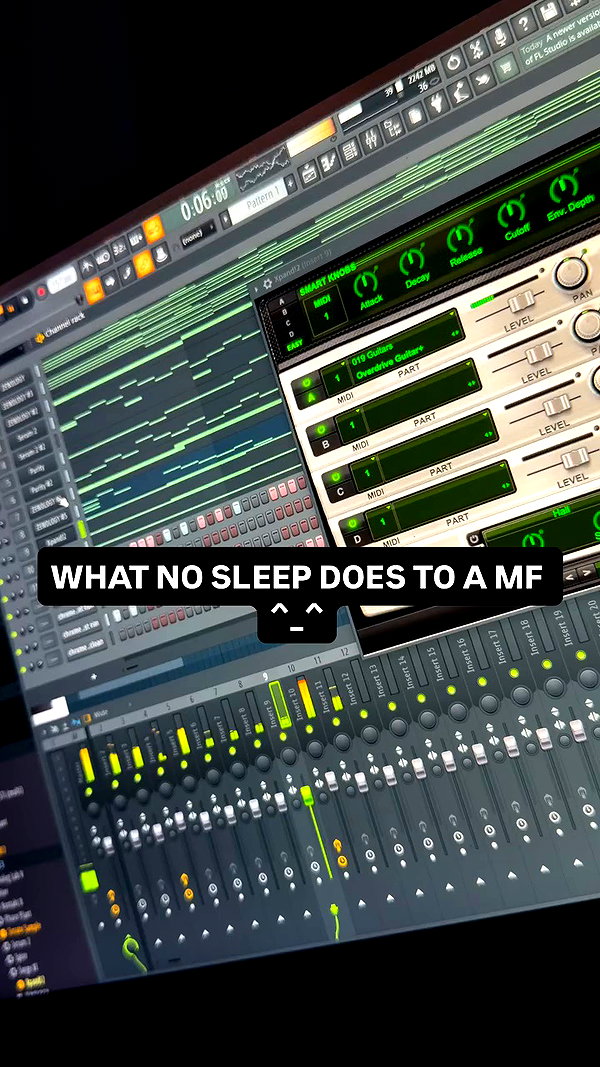
Task: Click the Release smart knob
Action: pos(461,237)
